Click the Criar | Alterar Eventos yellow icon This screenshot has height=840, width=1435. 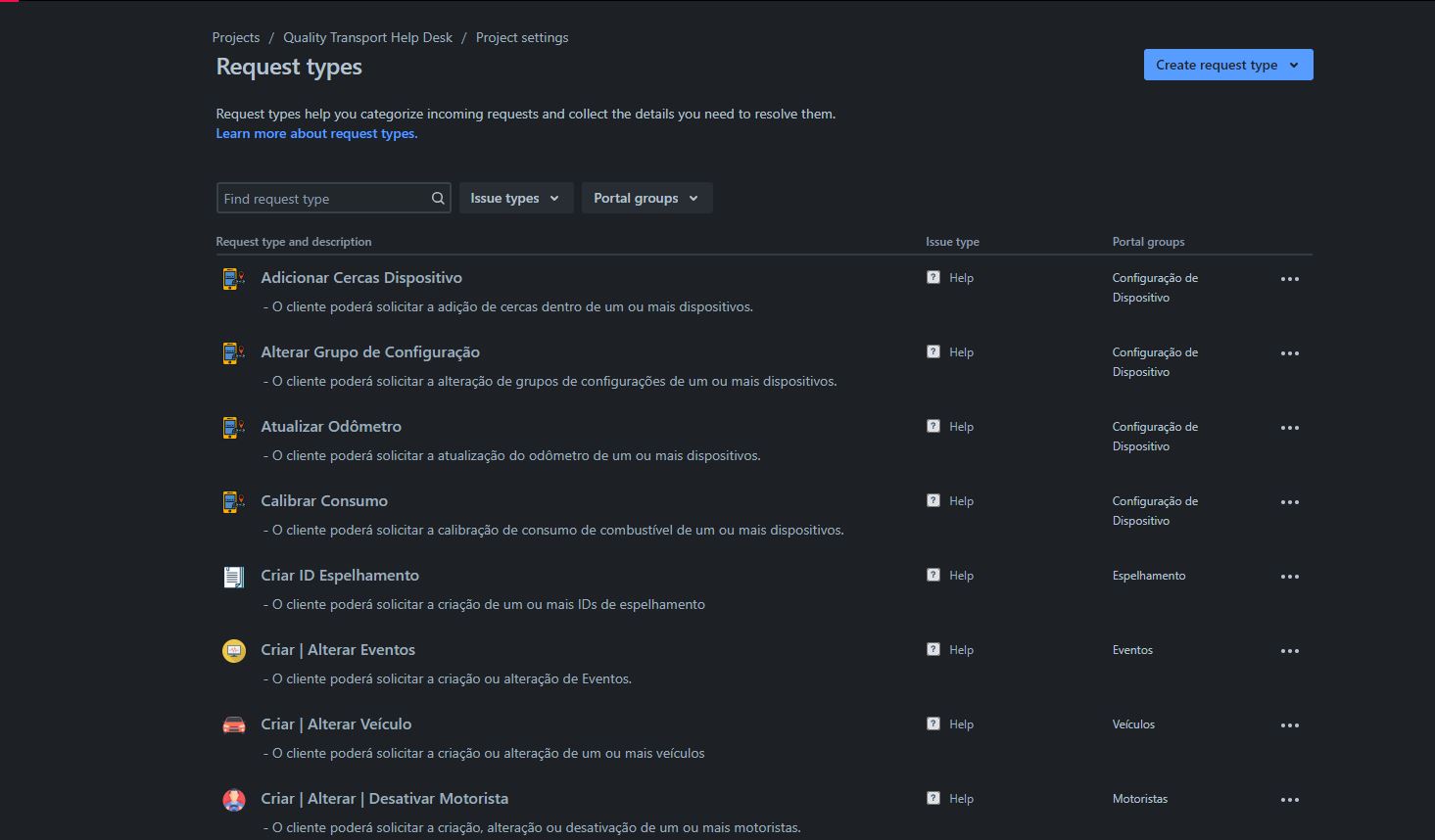coord(233,651)
